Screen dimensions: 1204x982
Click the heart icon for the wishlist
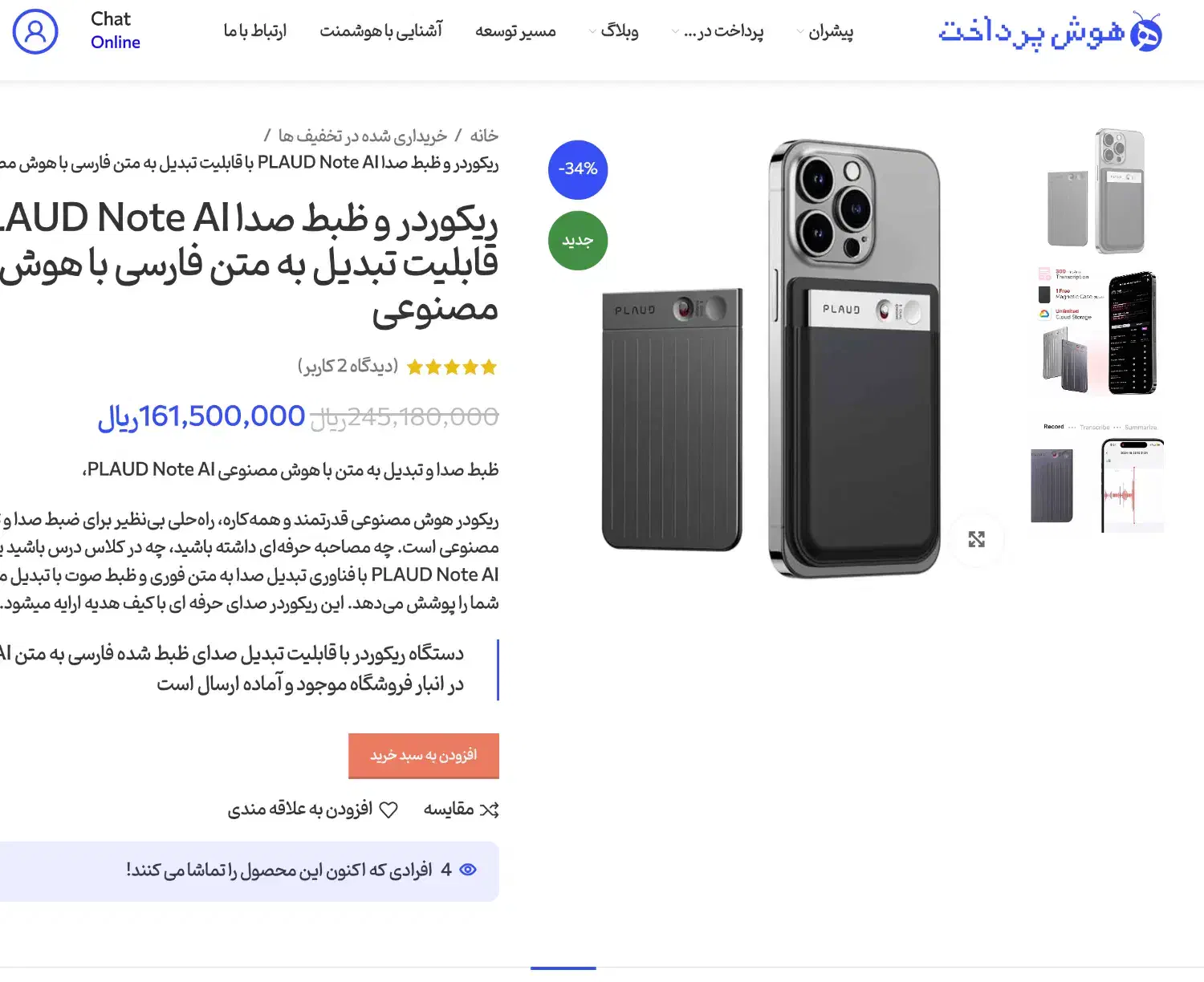(x=388, y=810)
